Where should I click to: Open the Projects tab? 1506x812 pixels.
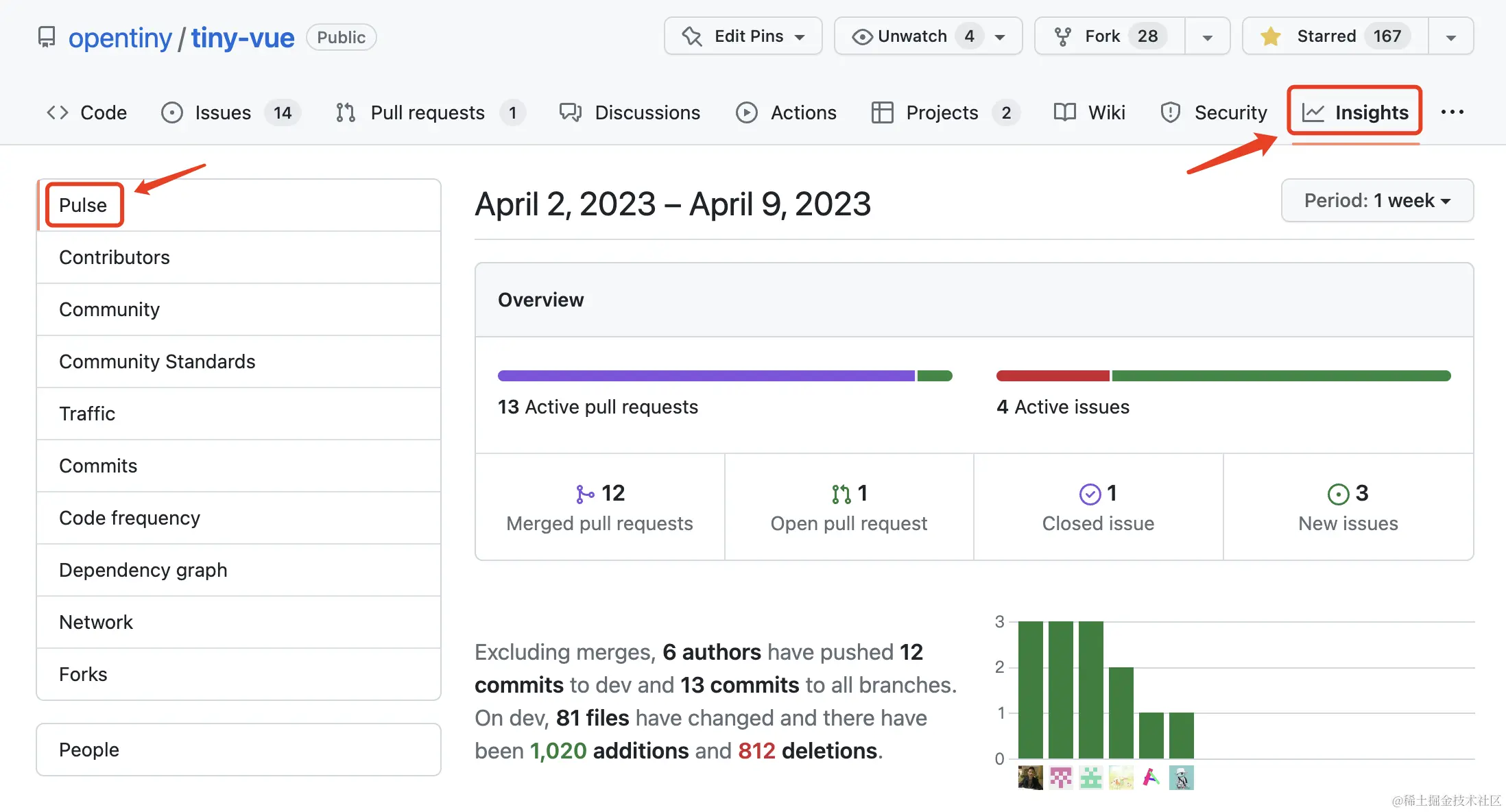(x=946, y=112)
